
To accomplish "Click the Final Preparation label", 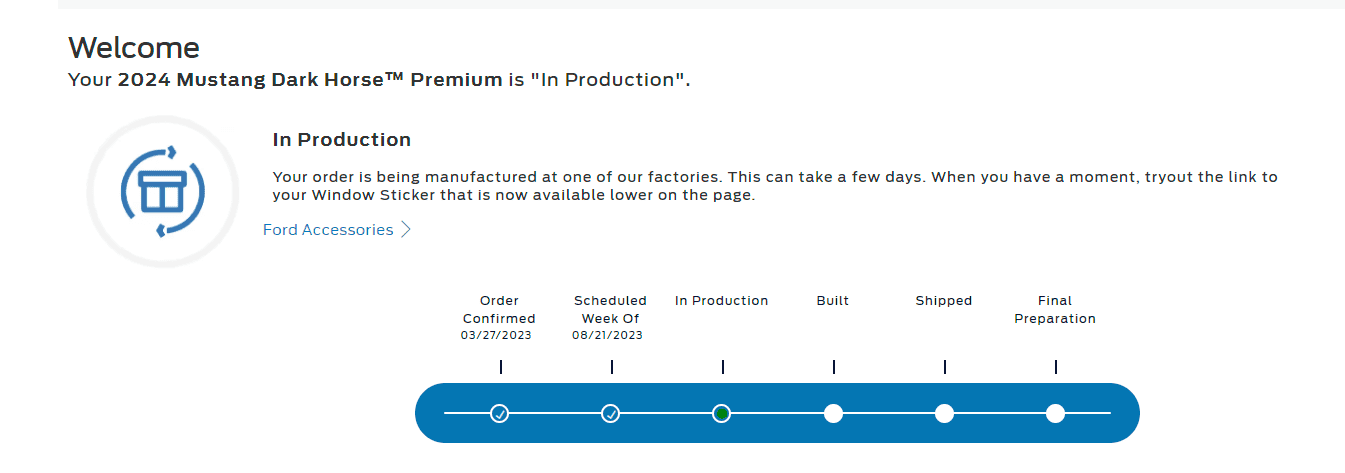I will click(x=1055, y=310).
